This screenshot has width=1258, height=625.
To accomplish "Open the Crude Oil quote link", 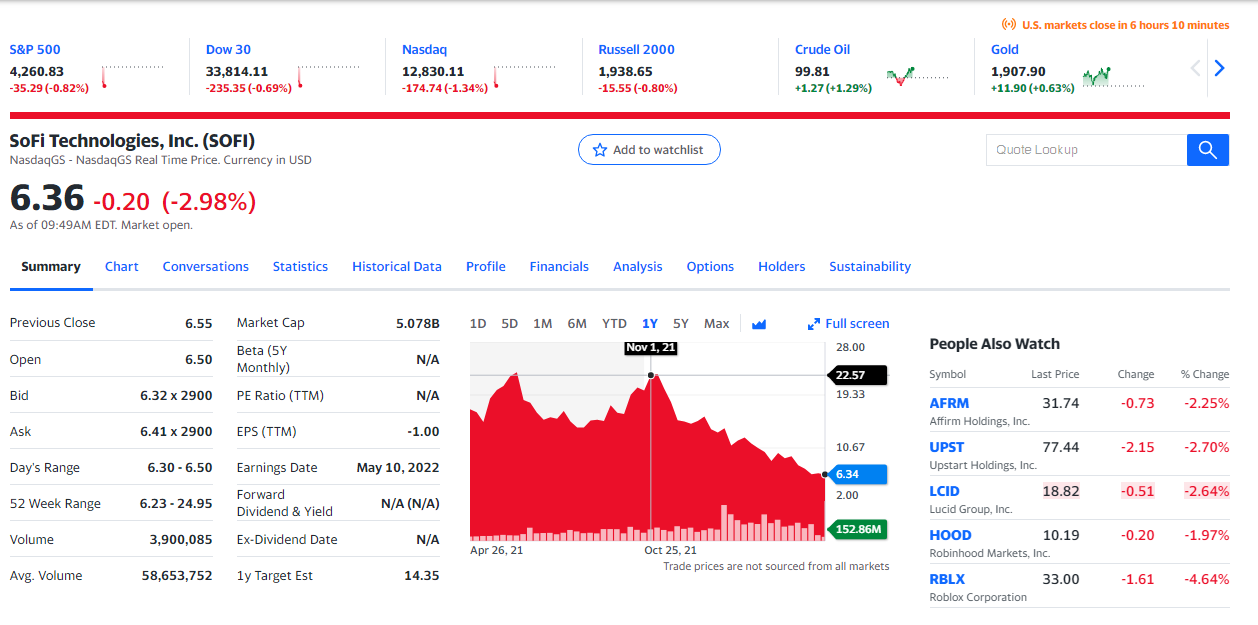I will click(x=823, y=50).
